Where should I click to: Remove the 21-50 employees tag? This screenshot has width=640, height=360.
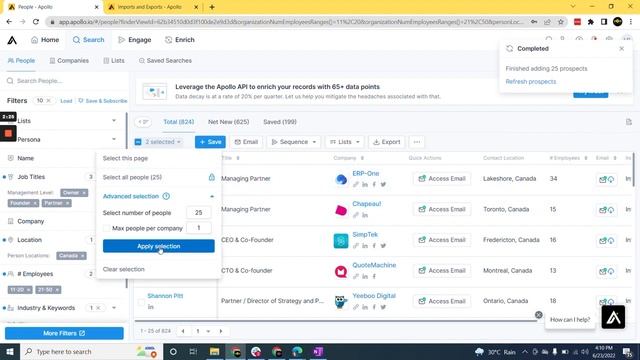[x=57, y=290]
